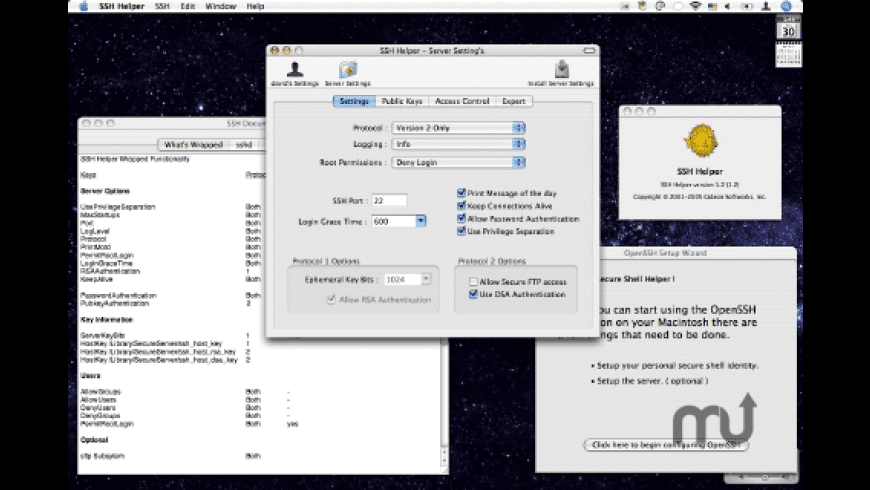
Task: Select the Server Settings toolbar icon
Action: [x=348, y=74]
